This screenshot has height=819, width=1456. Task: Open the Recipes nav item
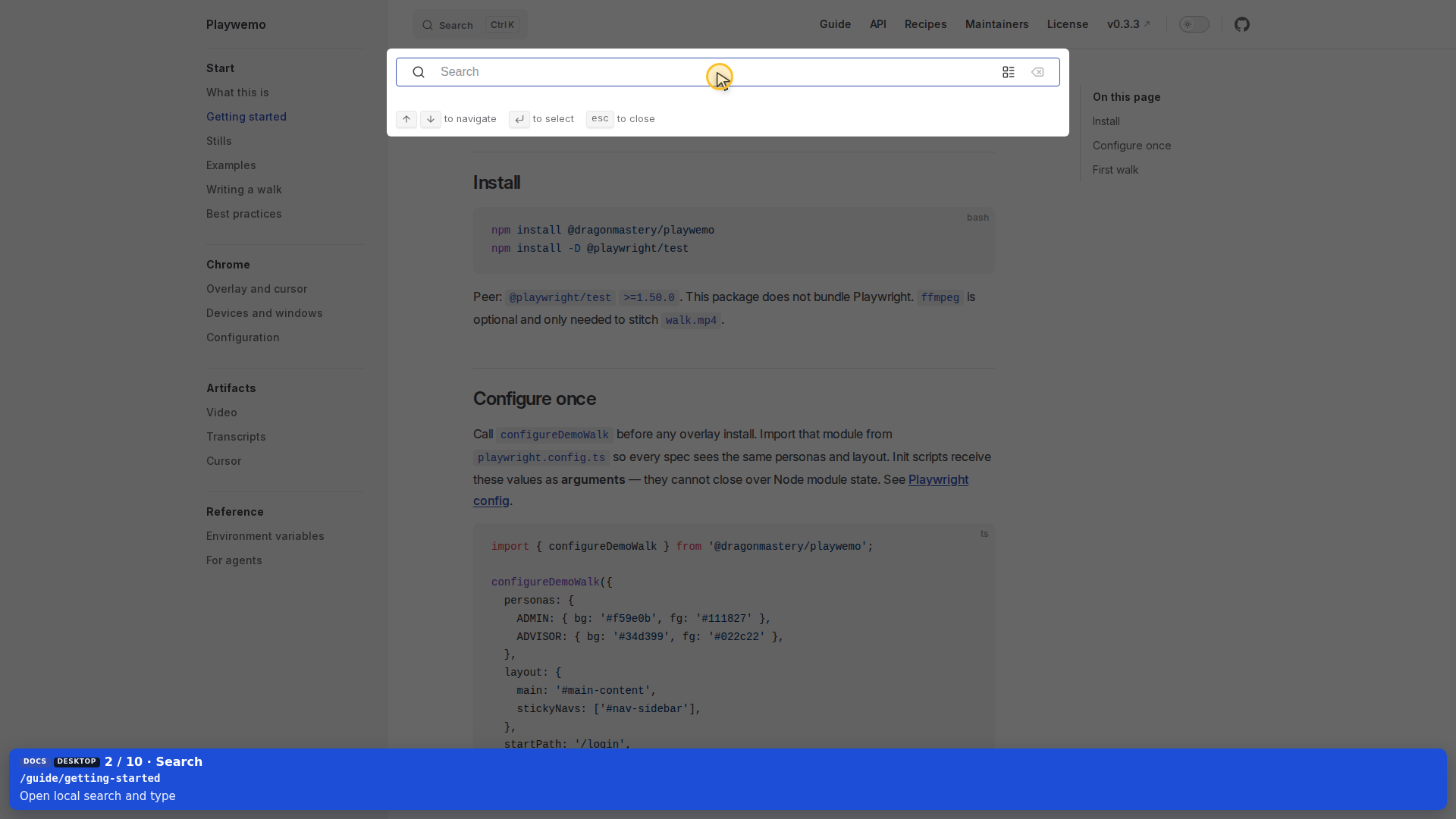point(925,24)
